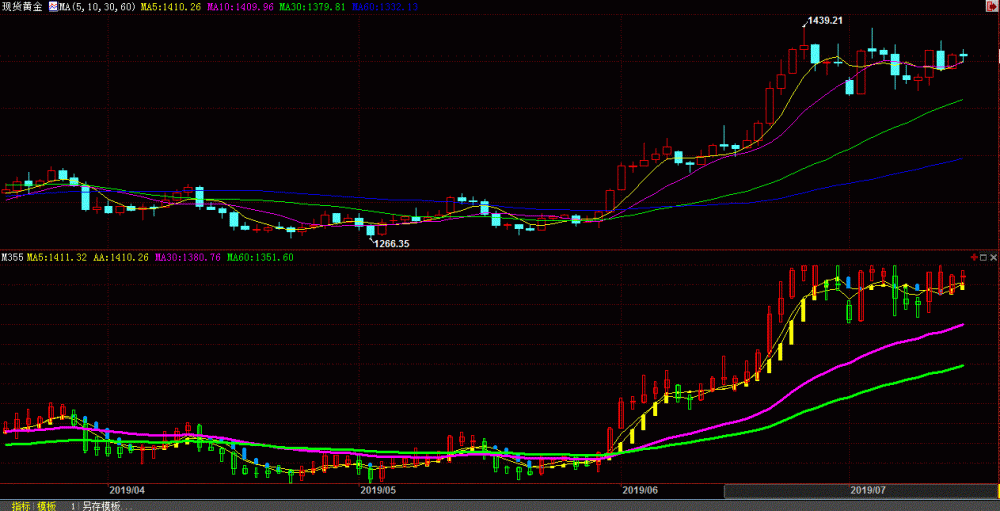The width and height of the screenshot is (1000, 511).
Task: Click the AA:1410.26 value
Action: pyautogui.click(x=122, y=257)
